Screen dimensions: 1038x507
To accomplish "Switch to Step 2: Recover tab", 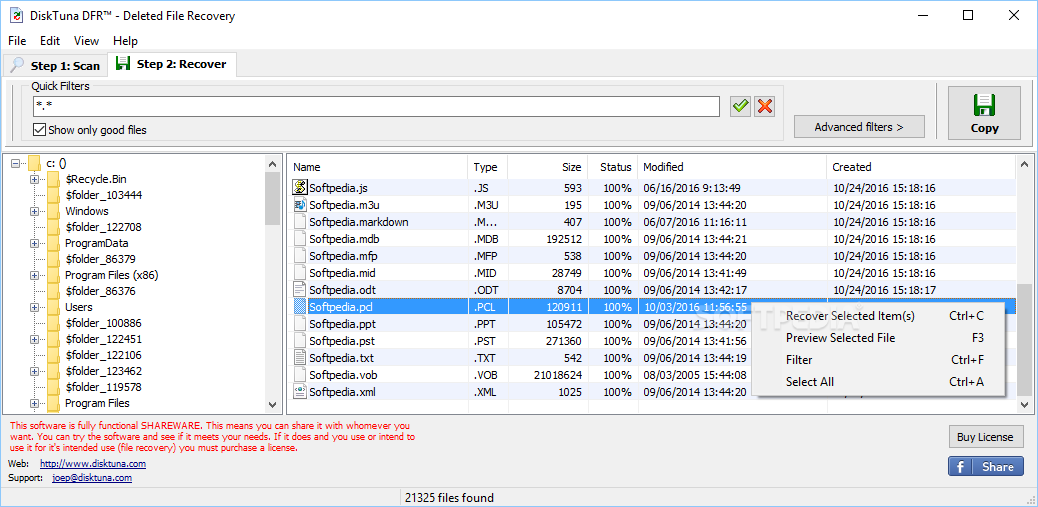I will click(x=172, y=64).
